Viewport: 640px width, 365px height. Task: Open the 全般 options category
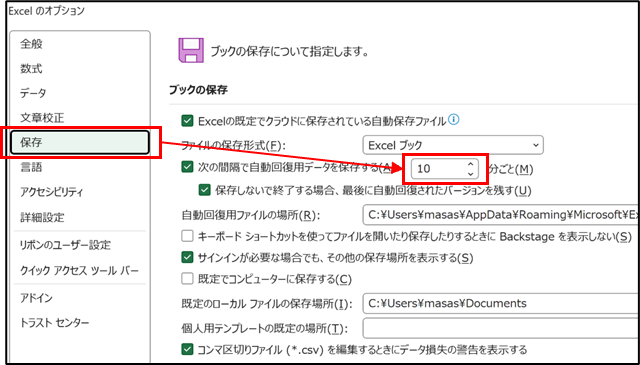pyautogui.click(x=31, y=44)
